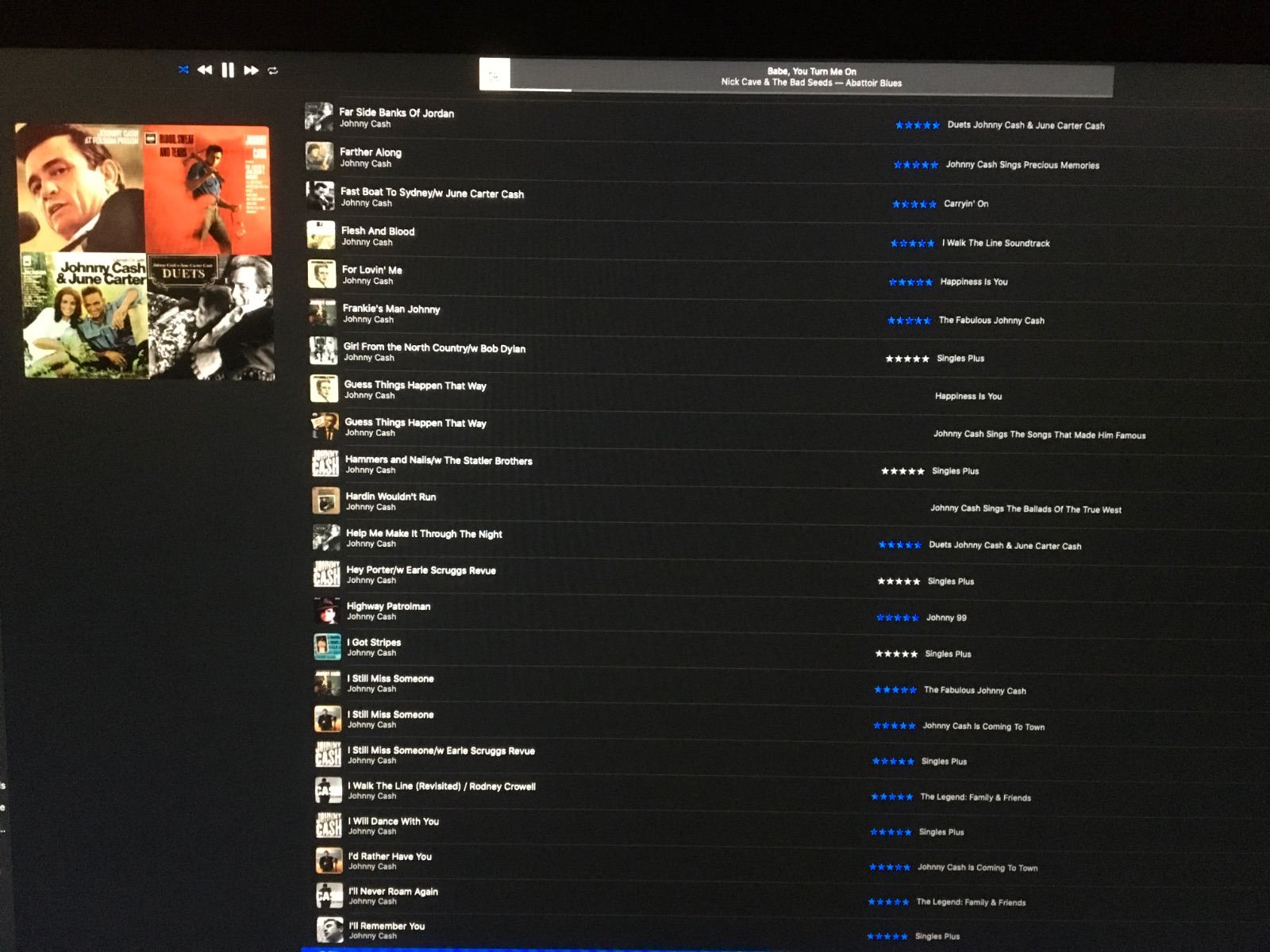Click the artwork for Frankie's Man Johnny
Image resolution: width=1270 pixels, height=952 pixels.
pyautogui.click(x=323, y=313)
